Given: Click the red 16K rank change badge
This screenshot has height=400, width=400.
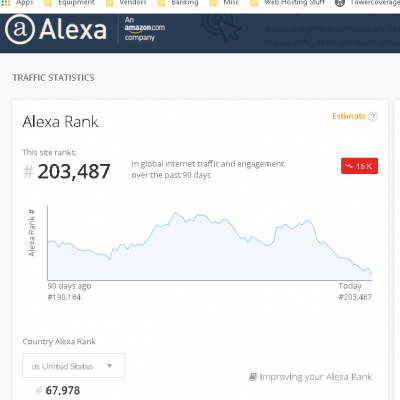Looking at the screenshot, I should (x=359, y=166).
